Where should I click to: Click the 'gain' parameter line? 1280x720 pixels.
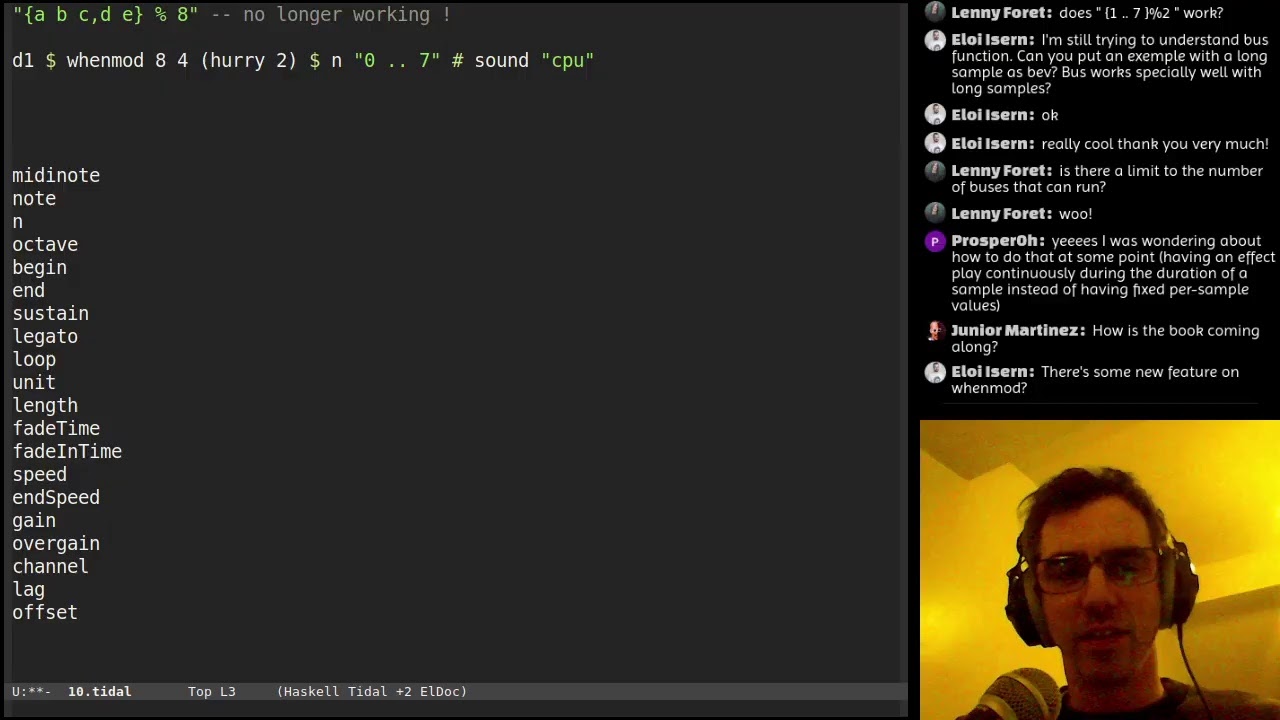coord(34,521)
